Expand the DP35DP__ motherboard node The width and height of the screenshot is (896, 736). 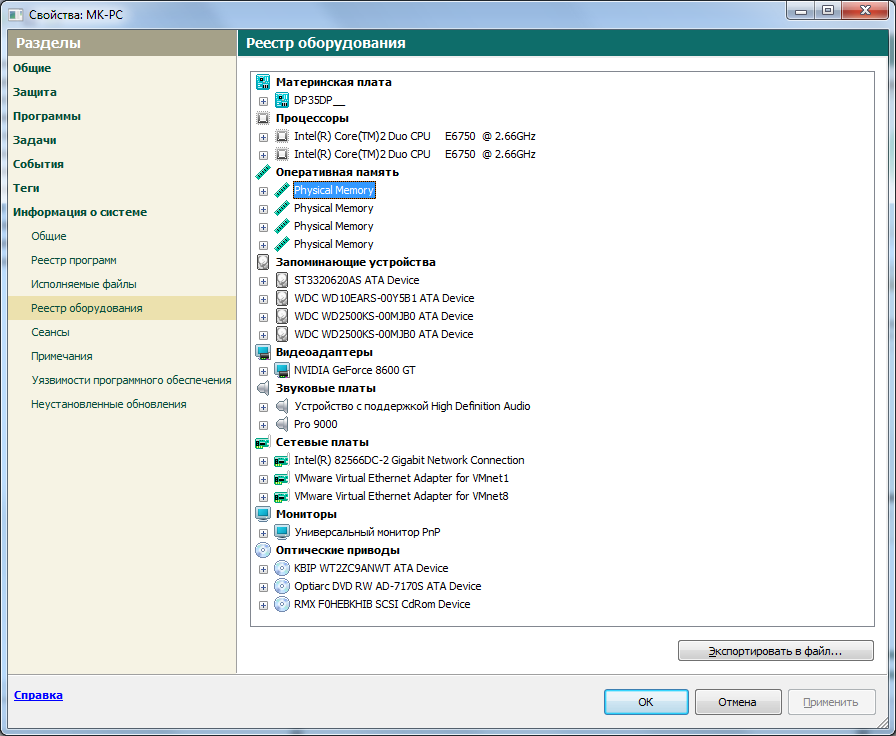(263, 101)
